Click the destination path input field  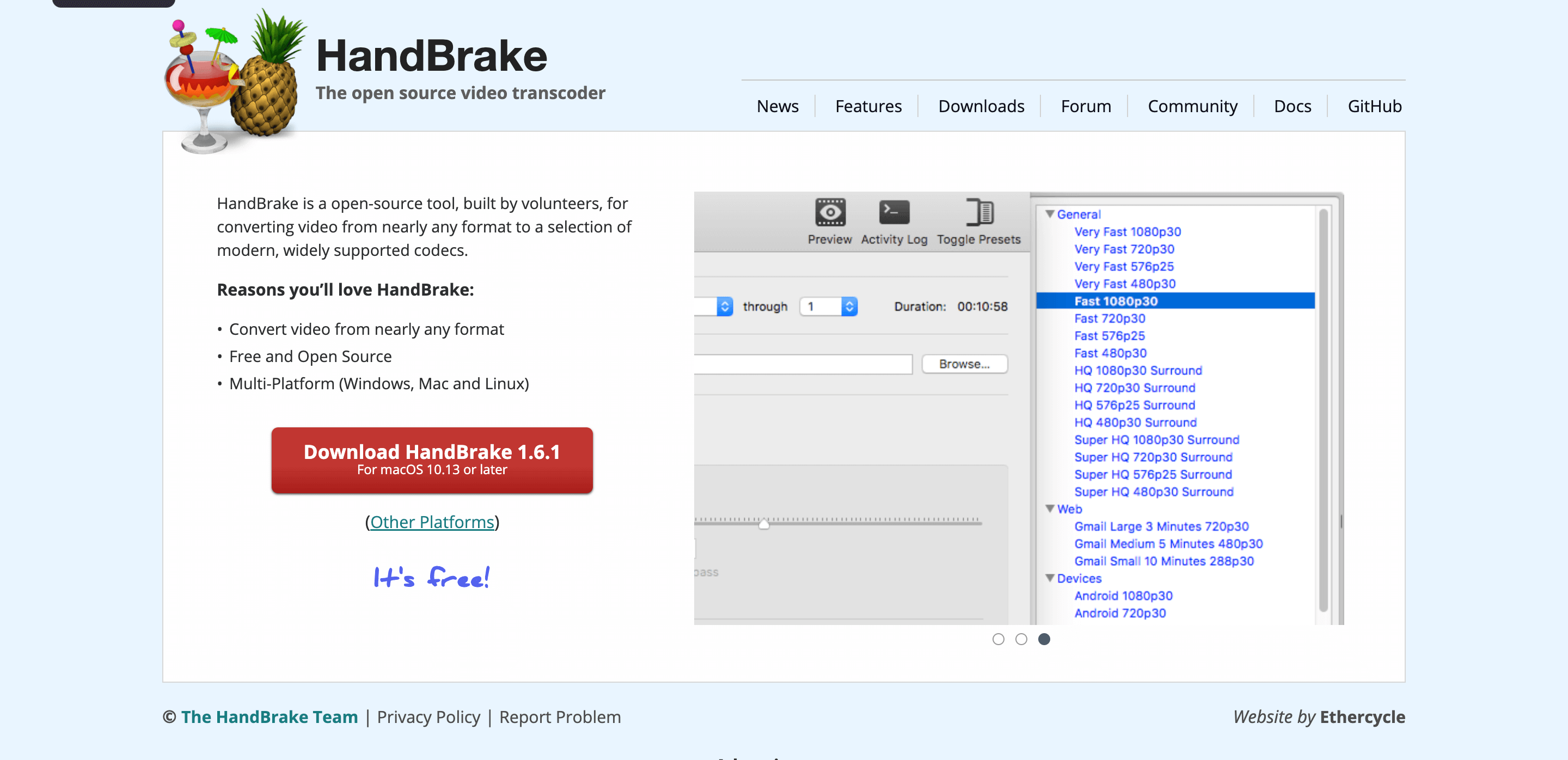pos(803,364)
